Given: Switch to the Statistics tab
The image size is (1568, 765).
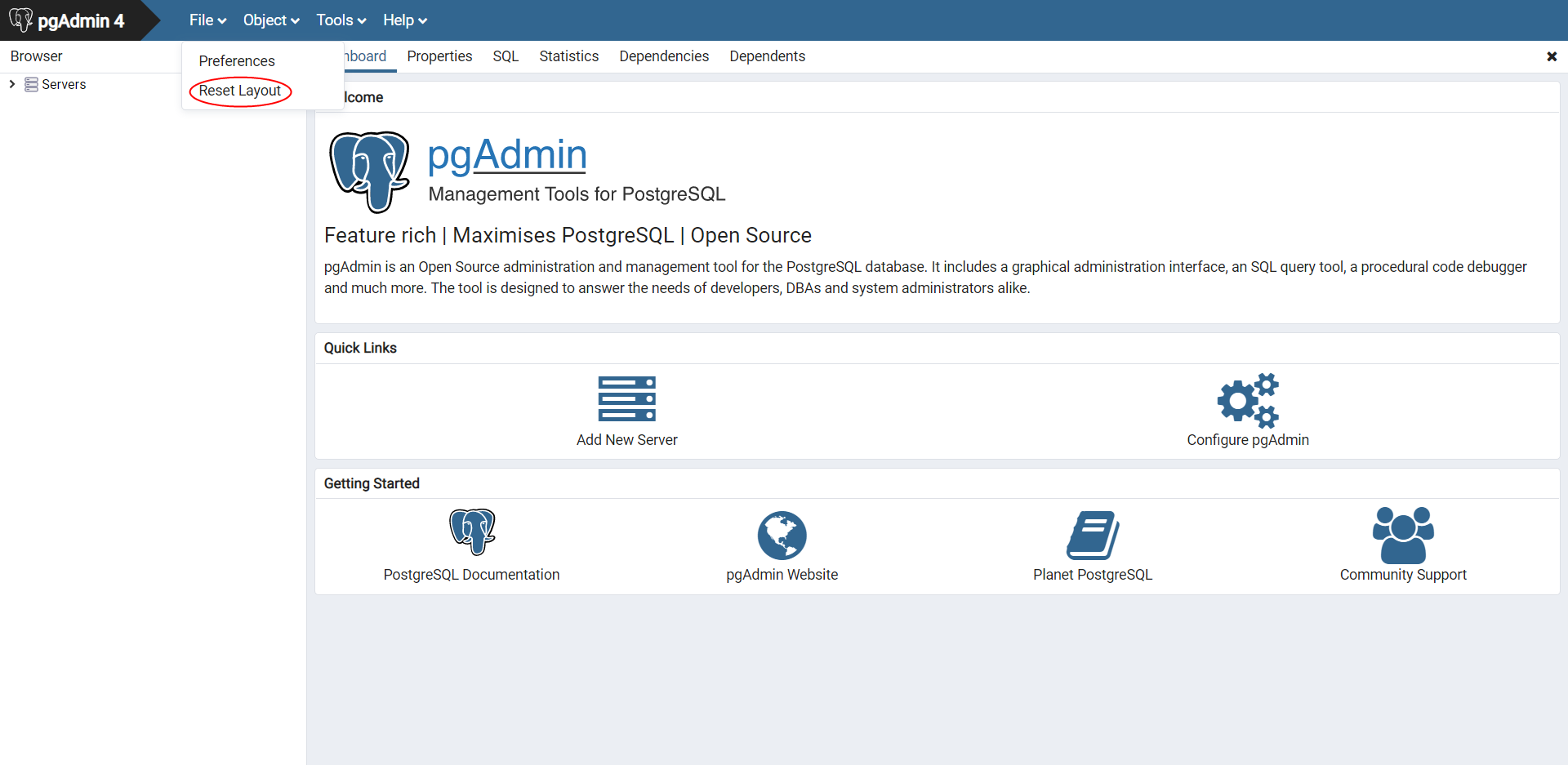Looking at the screenshot, I should [568, 56].
